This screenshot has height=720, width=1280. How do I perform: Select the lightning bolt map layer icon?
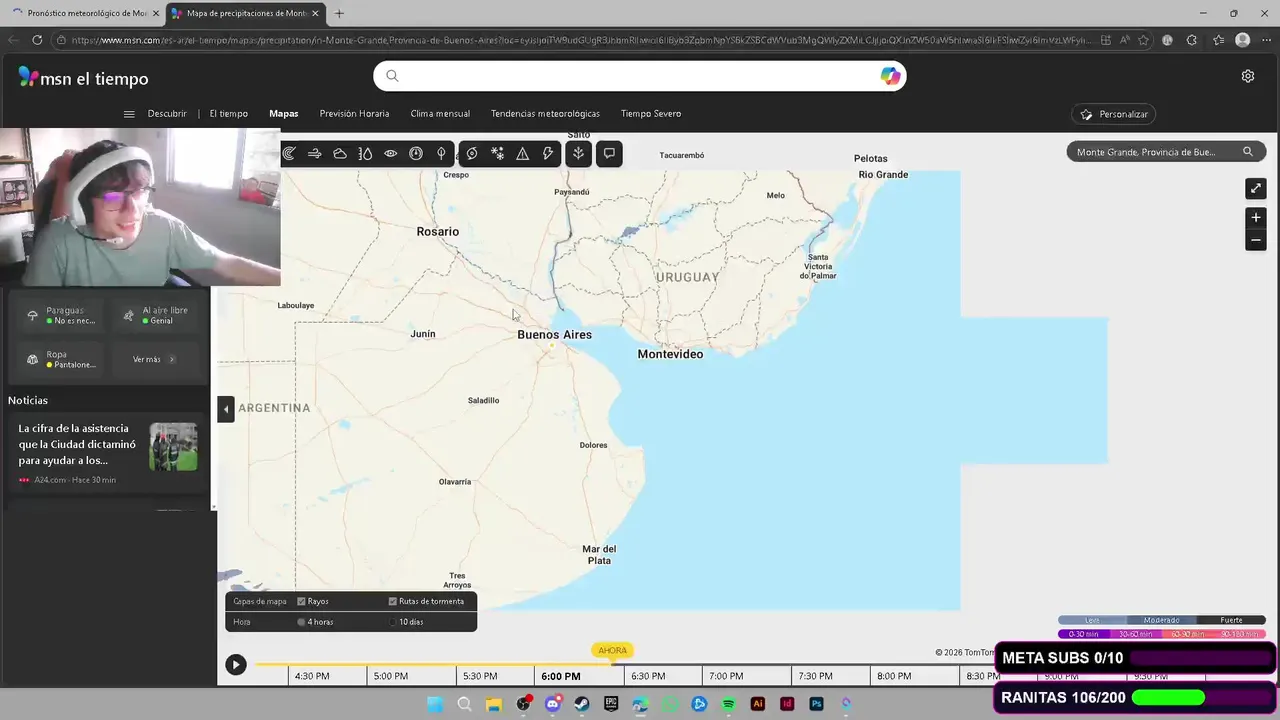[x=548, y=154]
